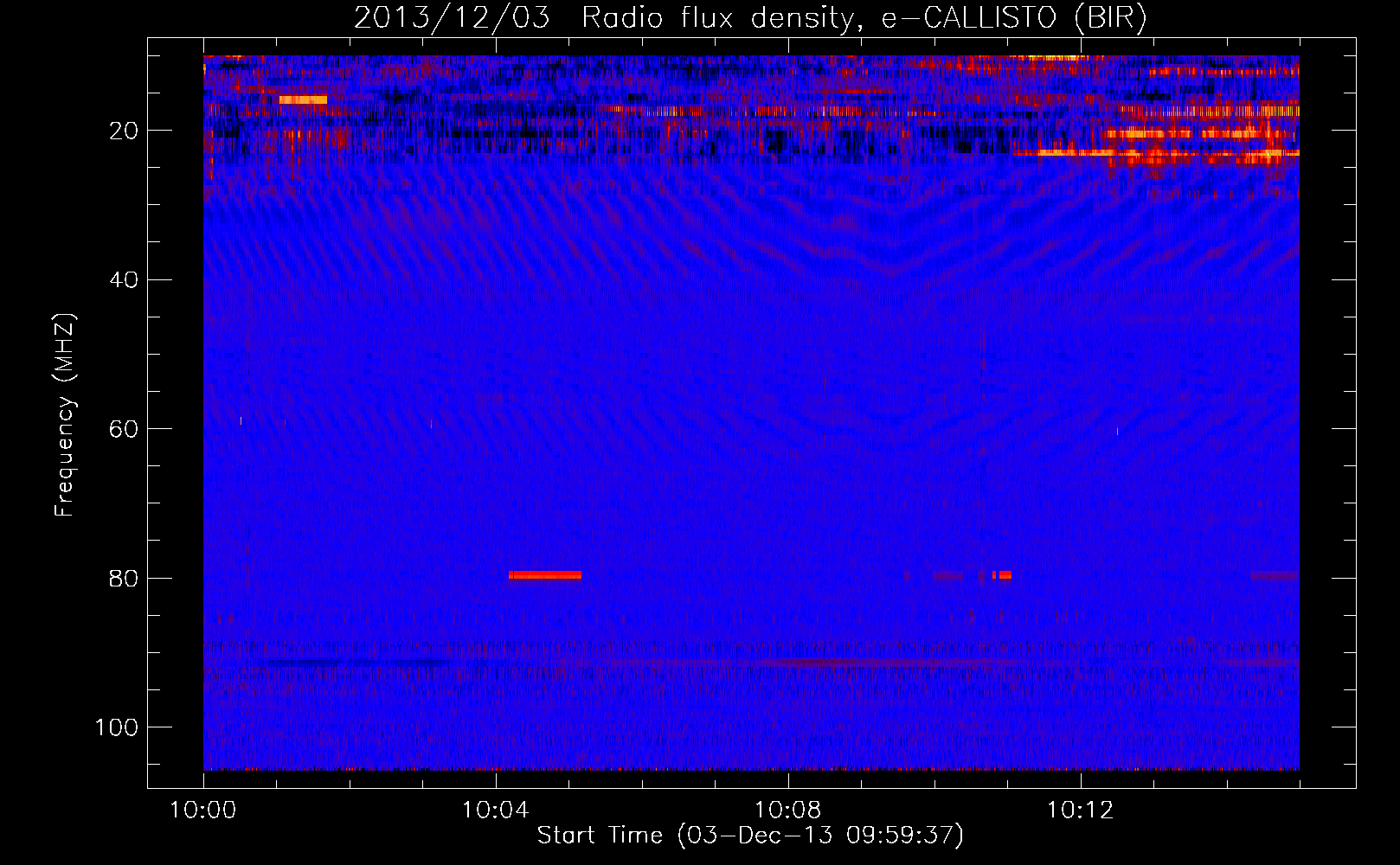Click the 20 frequency tick label
This screenshot has width=1400, height=865.
point(124,131)
